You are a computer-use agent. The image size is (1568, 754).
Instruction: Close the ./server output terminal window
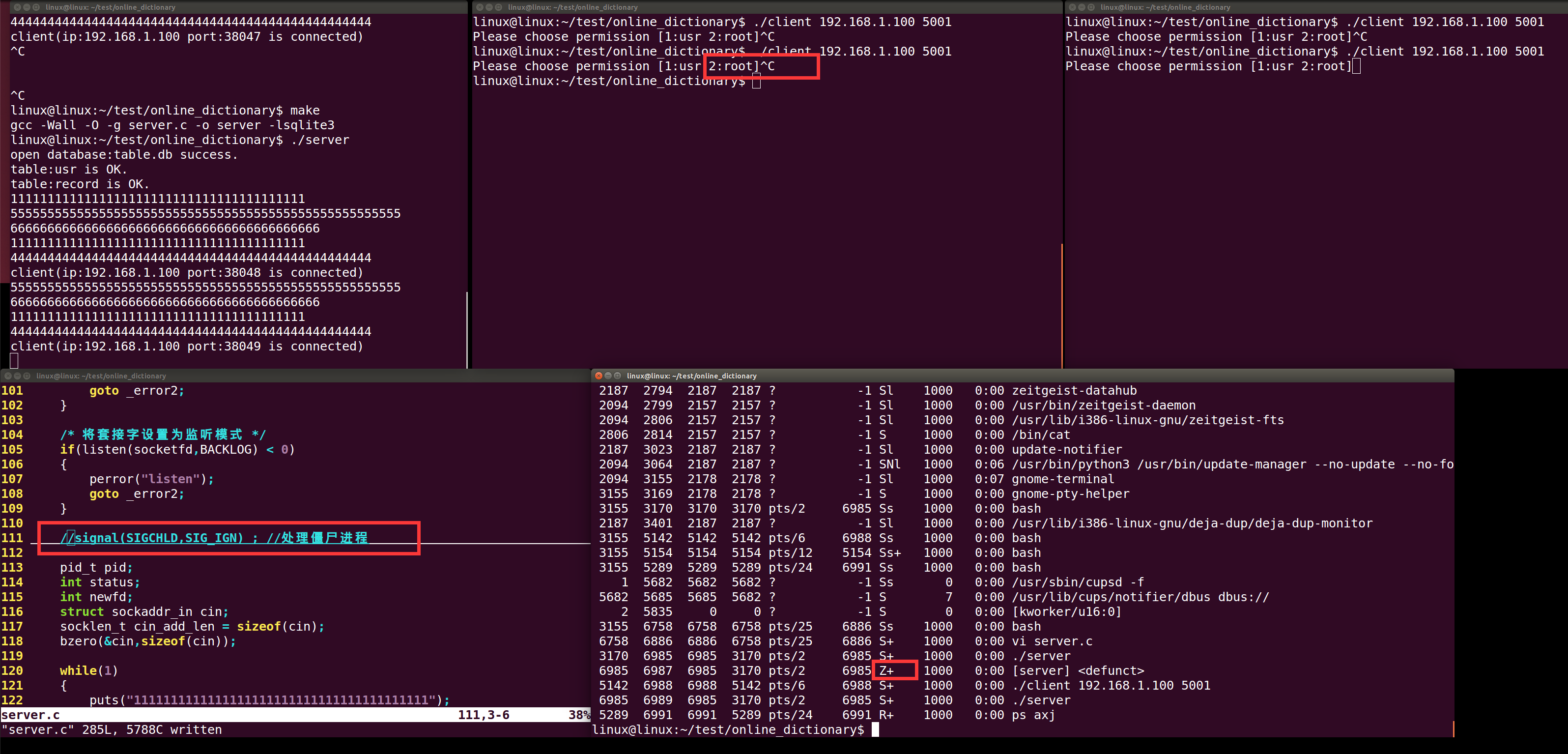click(x=17, y=7)
